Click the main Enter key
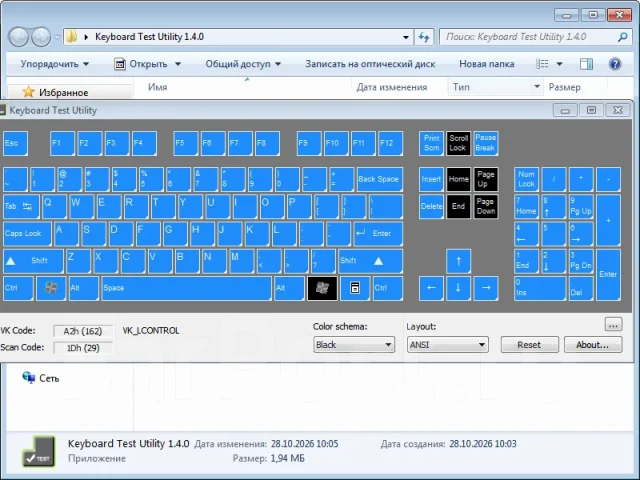This screenshot has width=640, height=480. (x=378, y=233)
